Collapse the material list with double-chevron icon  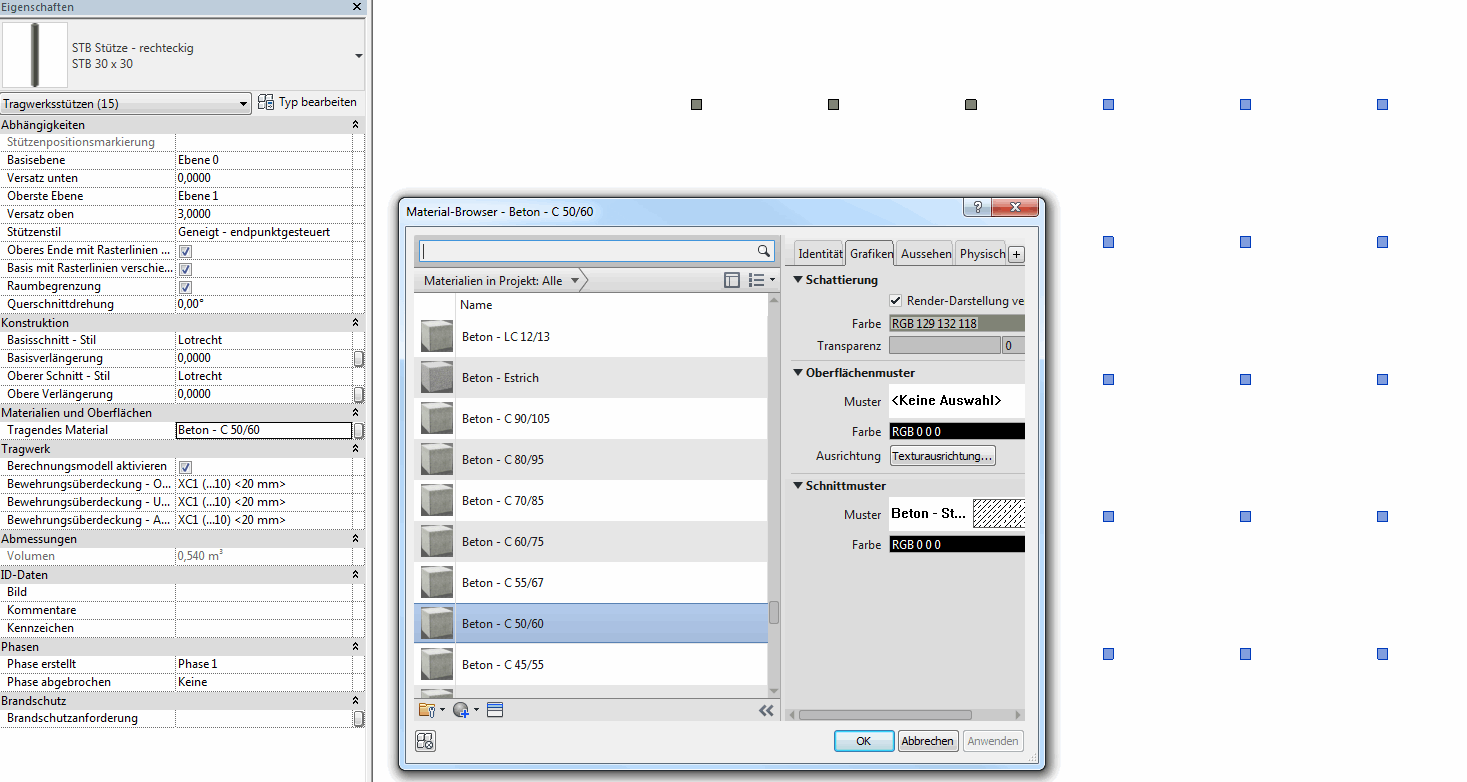click(766, 710)
